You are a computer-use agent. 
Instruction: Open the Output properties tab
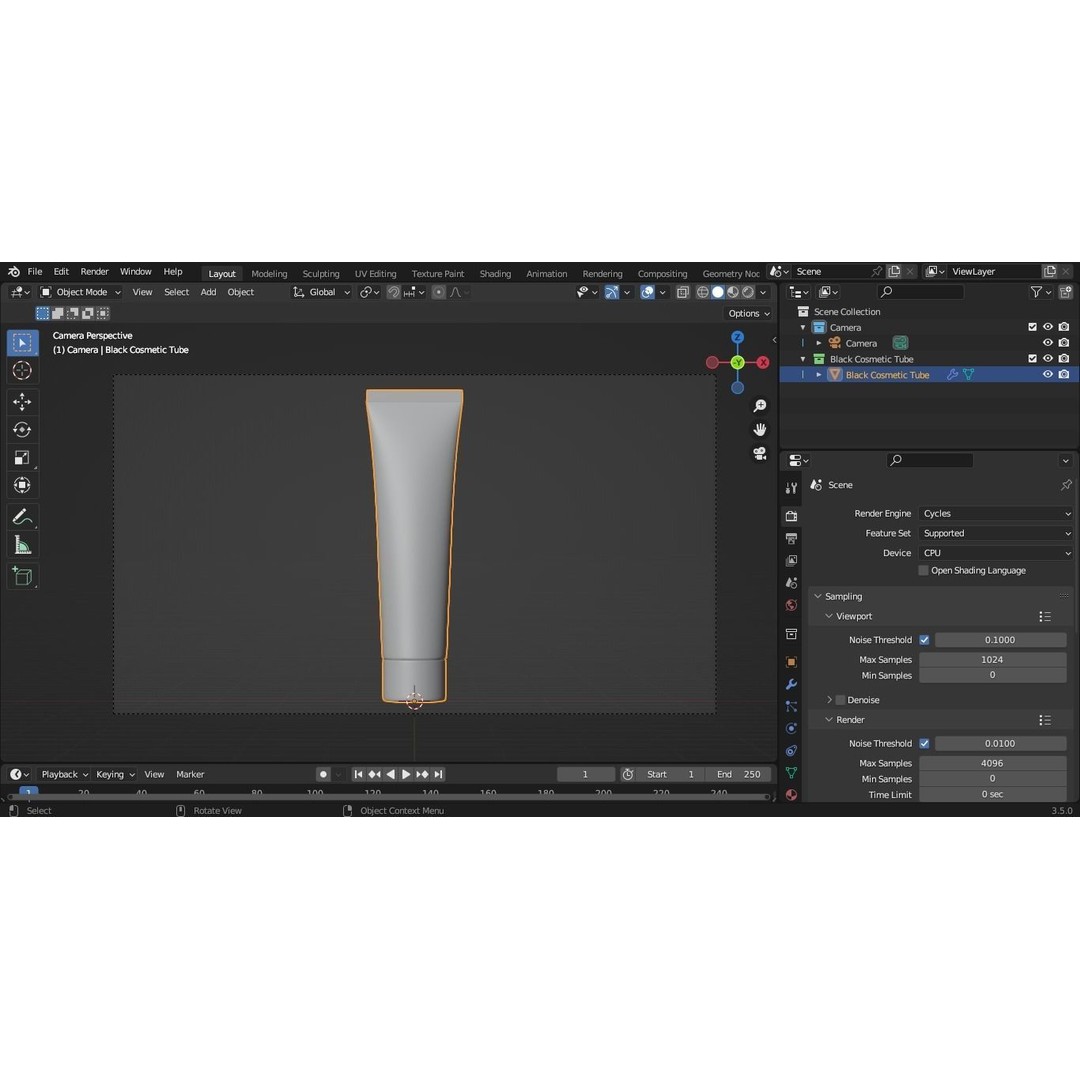click(x=791, y=539)
